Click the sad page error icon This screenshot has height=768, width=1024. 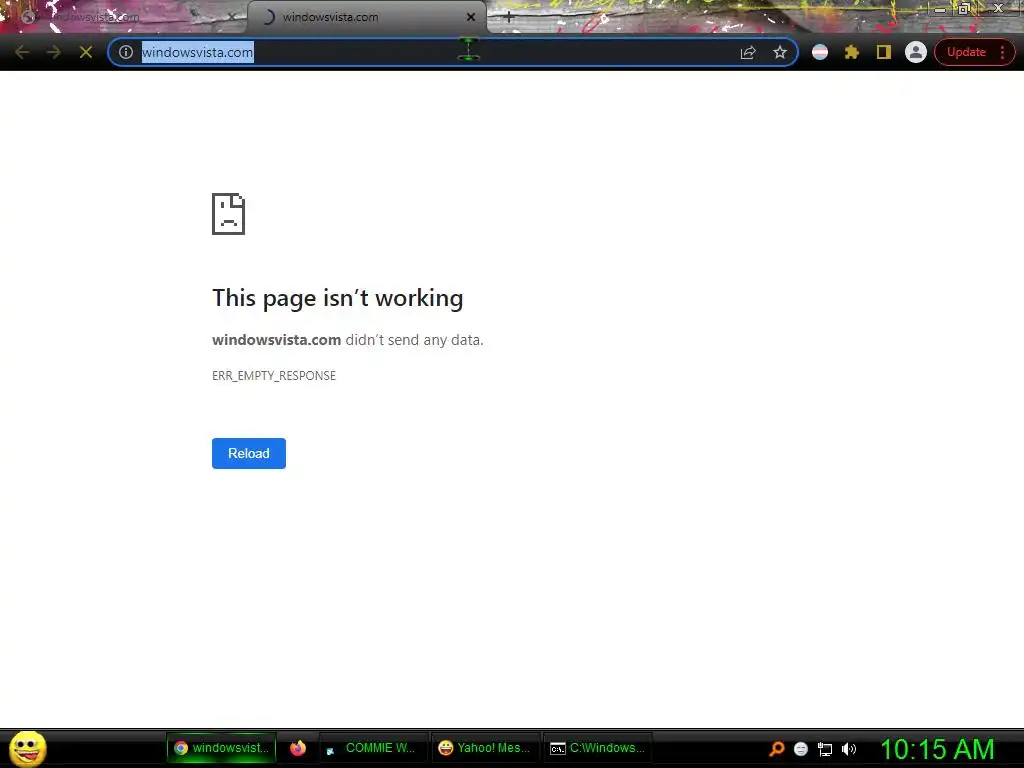tap(229, 214)
